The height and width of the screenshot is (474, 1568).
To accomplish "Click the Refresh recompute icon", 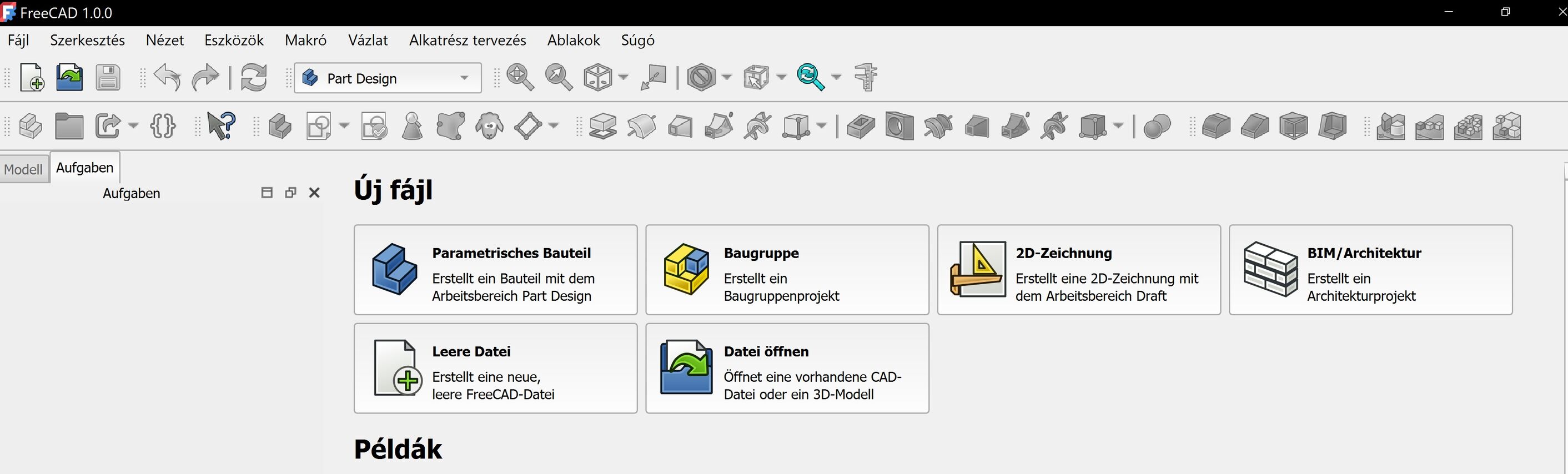I will [253, 78].
